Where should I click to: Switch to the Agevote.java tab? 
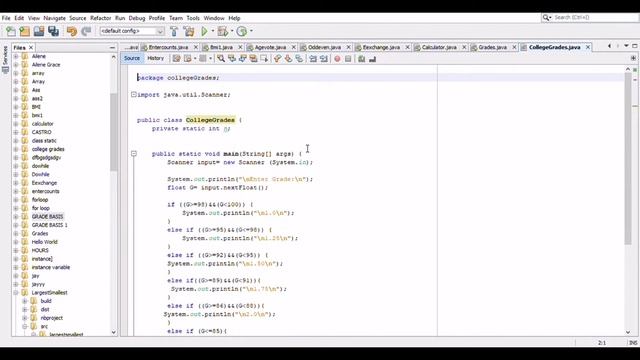[x=270, y=47]
